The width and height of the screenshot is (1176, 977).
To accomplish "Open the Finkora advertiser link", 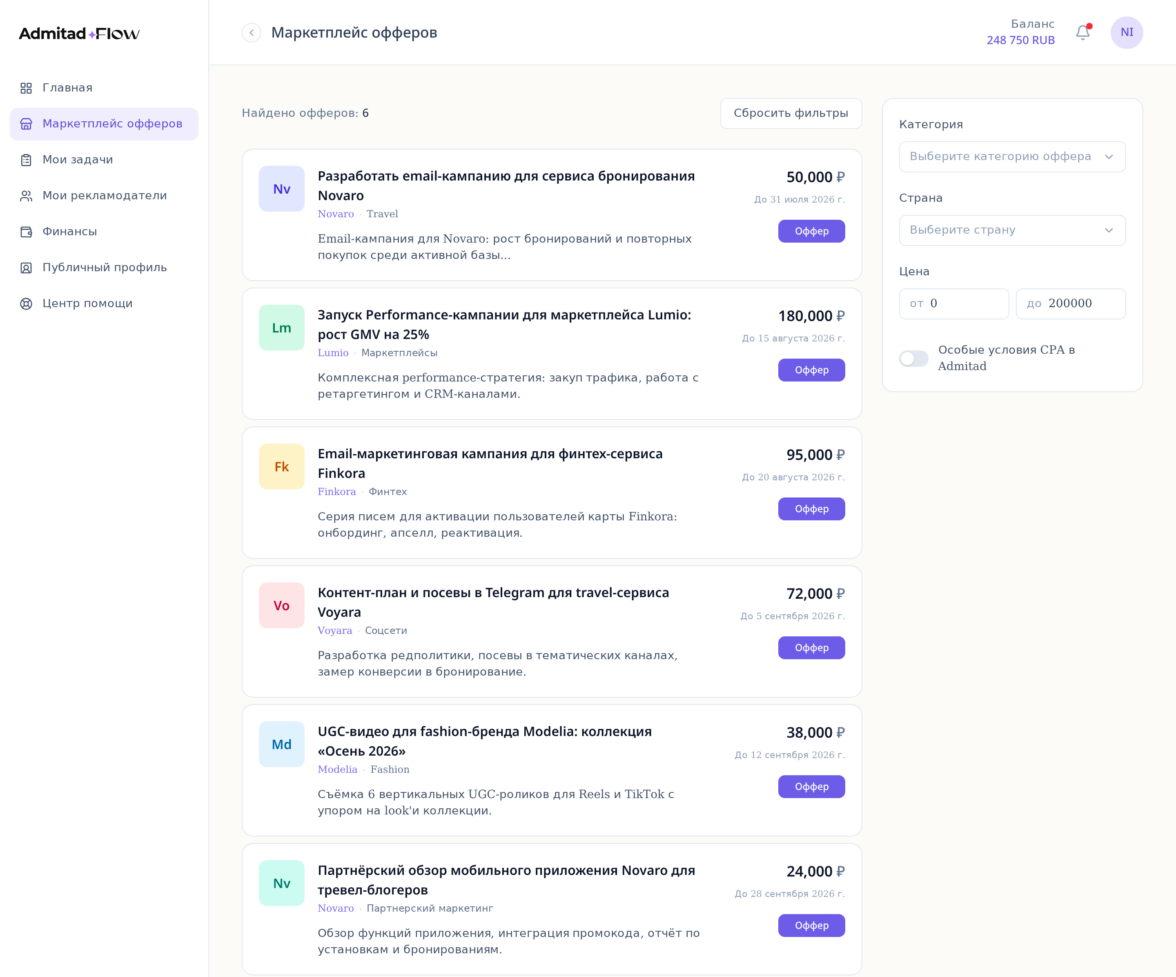I will point(337,492).
